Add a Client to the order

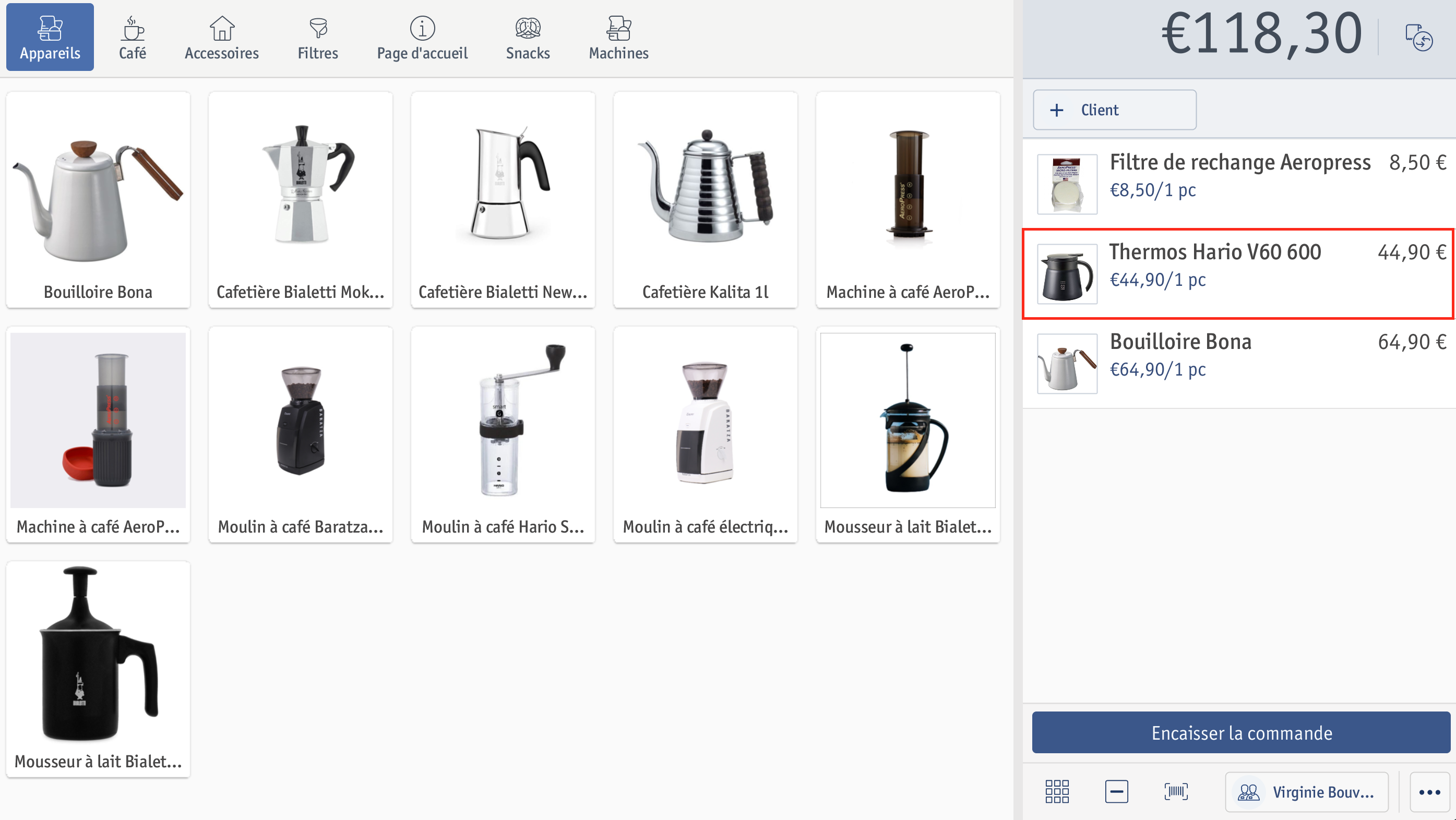click(x=1114, y=110)
